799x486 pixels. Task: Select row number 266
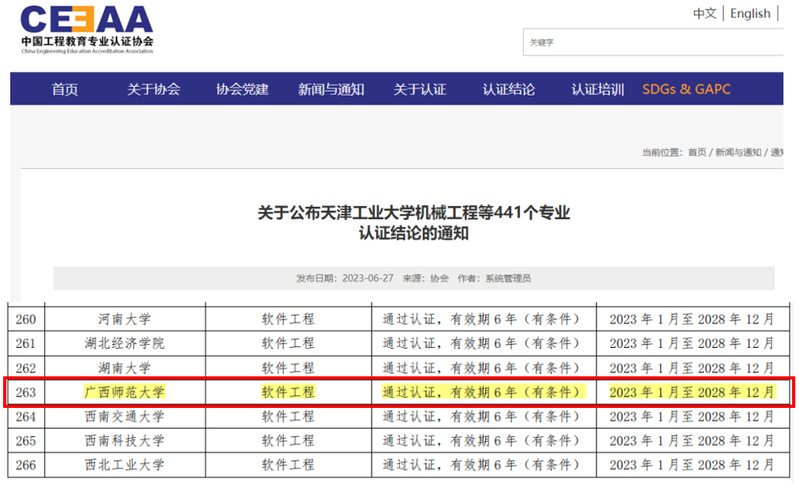25,465
